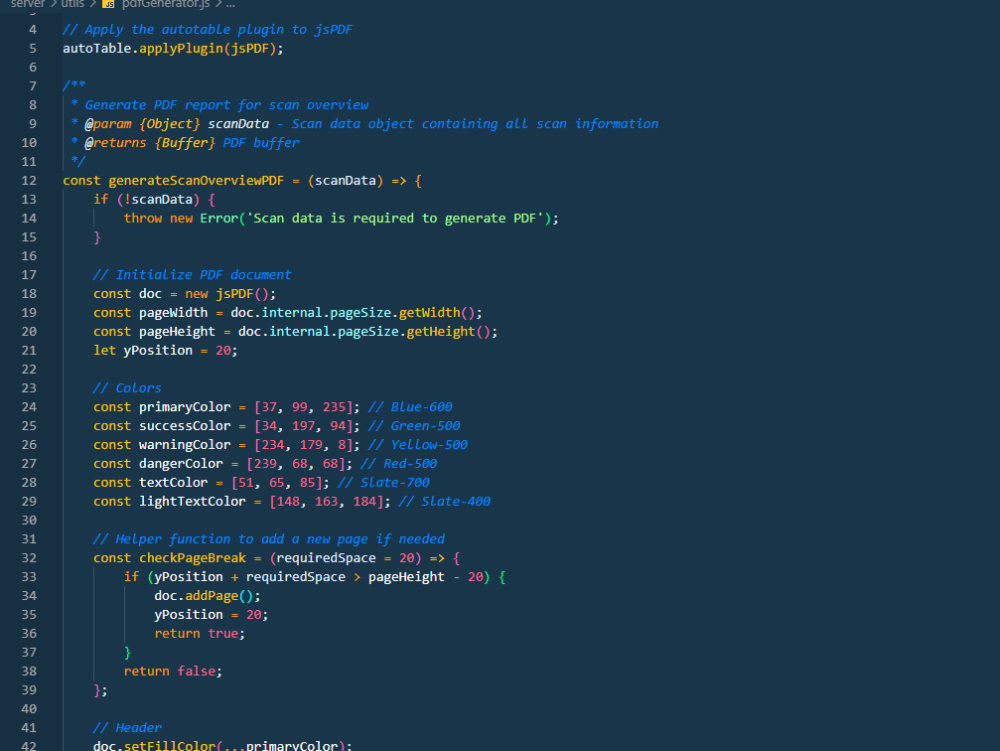
Task: Click 'requiredSpace' parameter on line 32
Action: click(x=327, y=558)
